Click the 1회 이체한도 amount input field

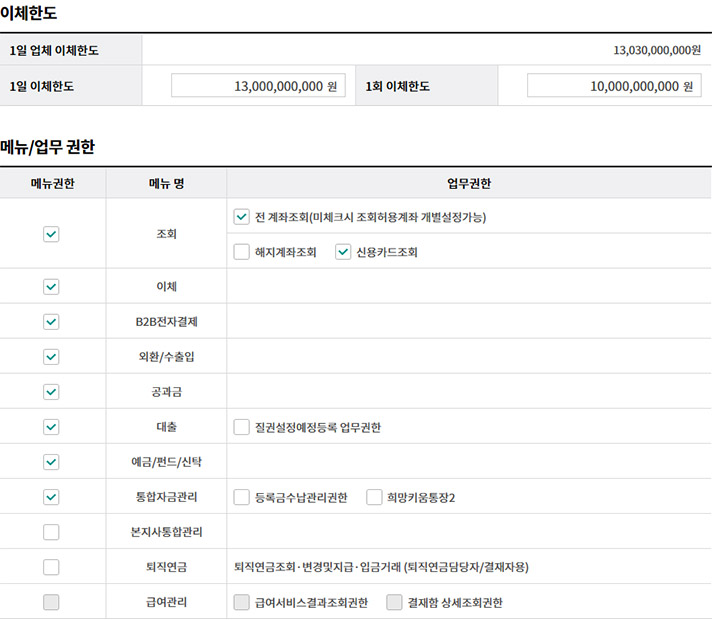coord(614,86)
